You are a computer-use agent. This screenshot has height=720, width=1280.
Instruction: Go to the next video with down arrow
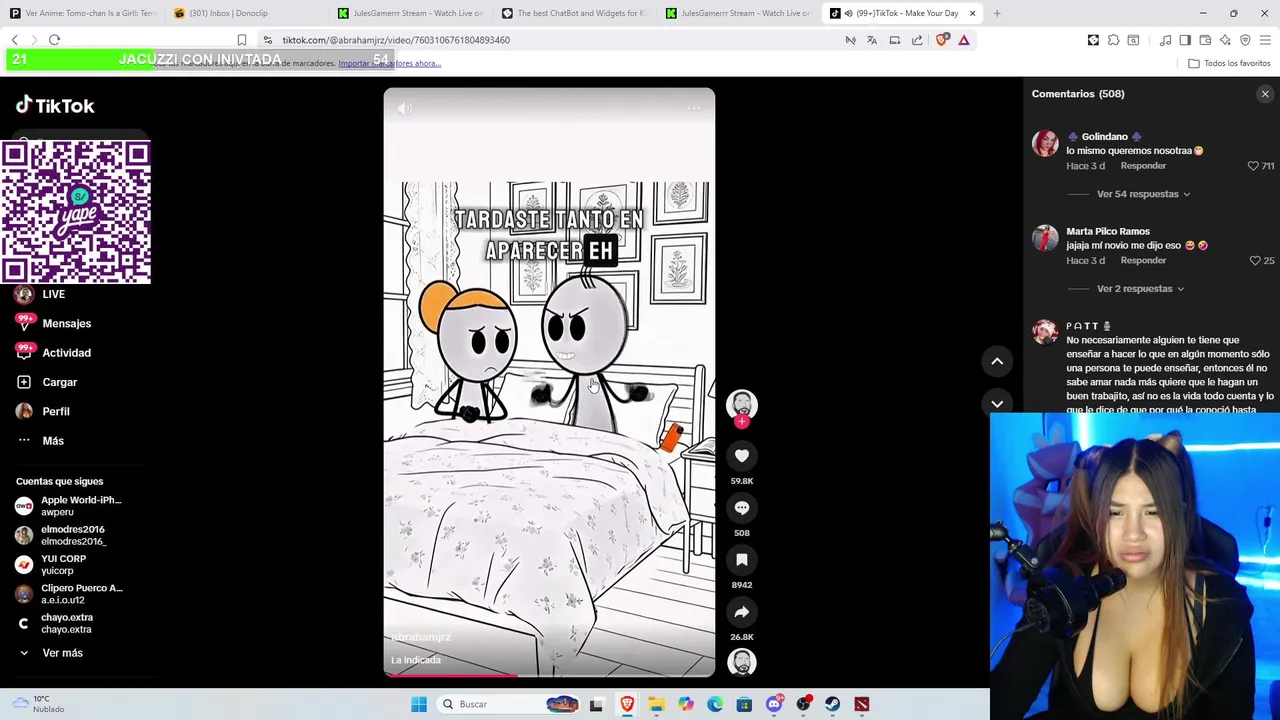pyautogui.click(x=997, y=403)
